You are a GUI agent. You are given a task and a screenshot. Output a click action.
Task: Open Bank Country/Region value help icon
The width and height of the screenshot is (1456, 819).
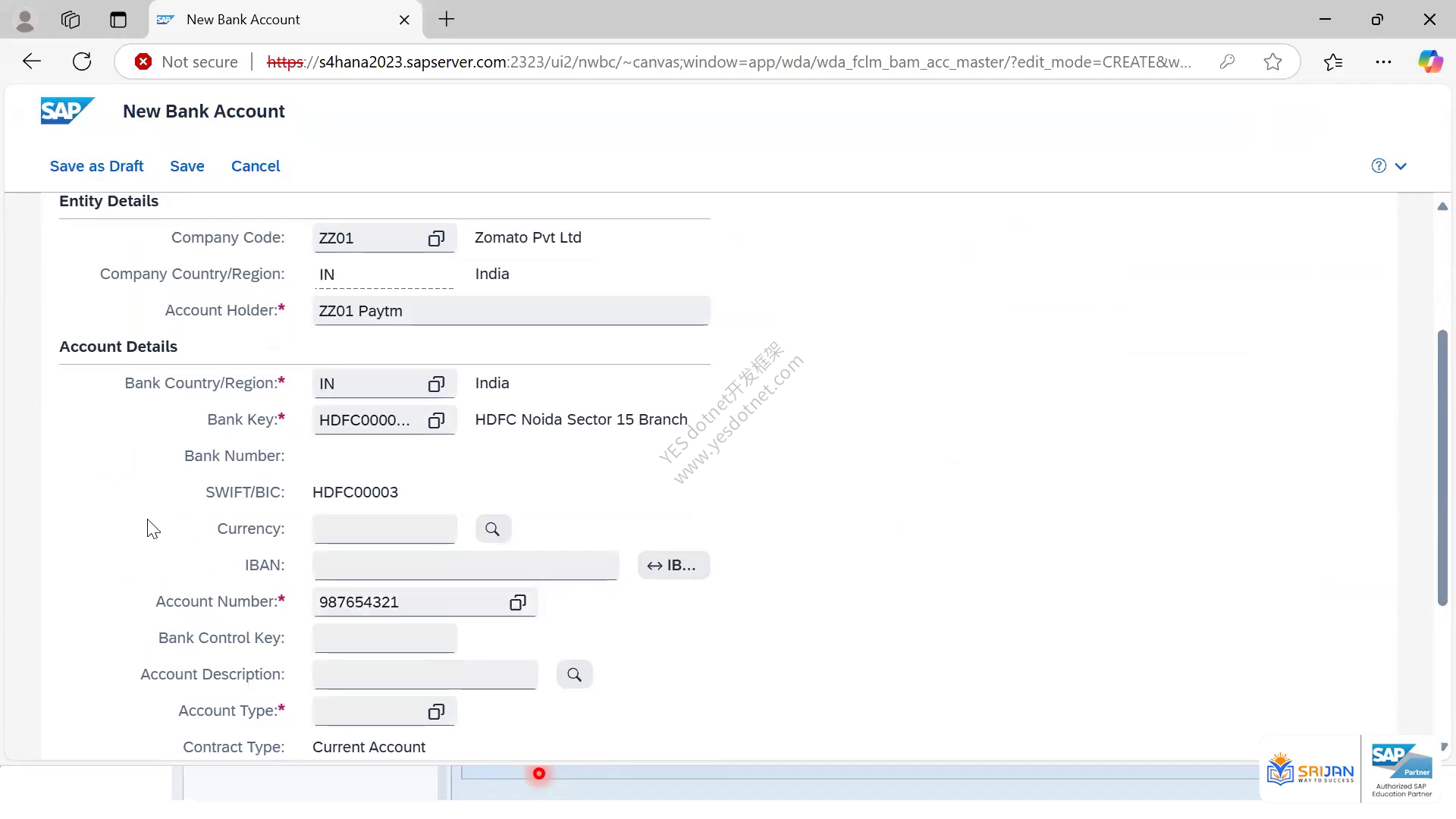pos(436,384)
